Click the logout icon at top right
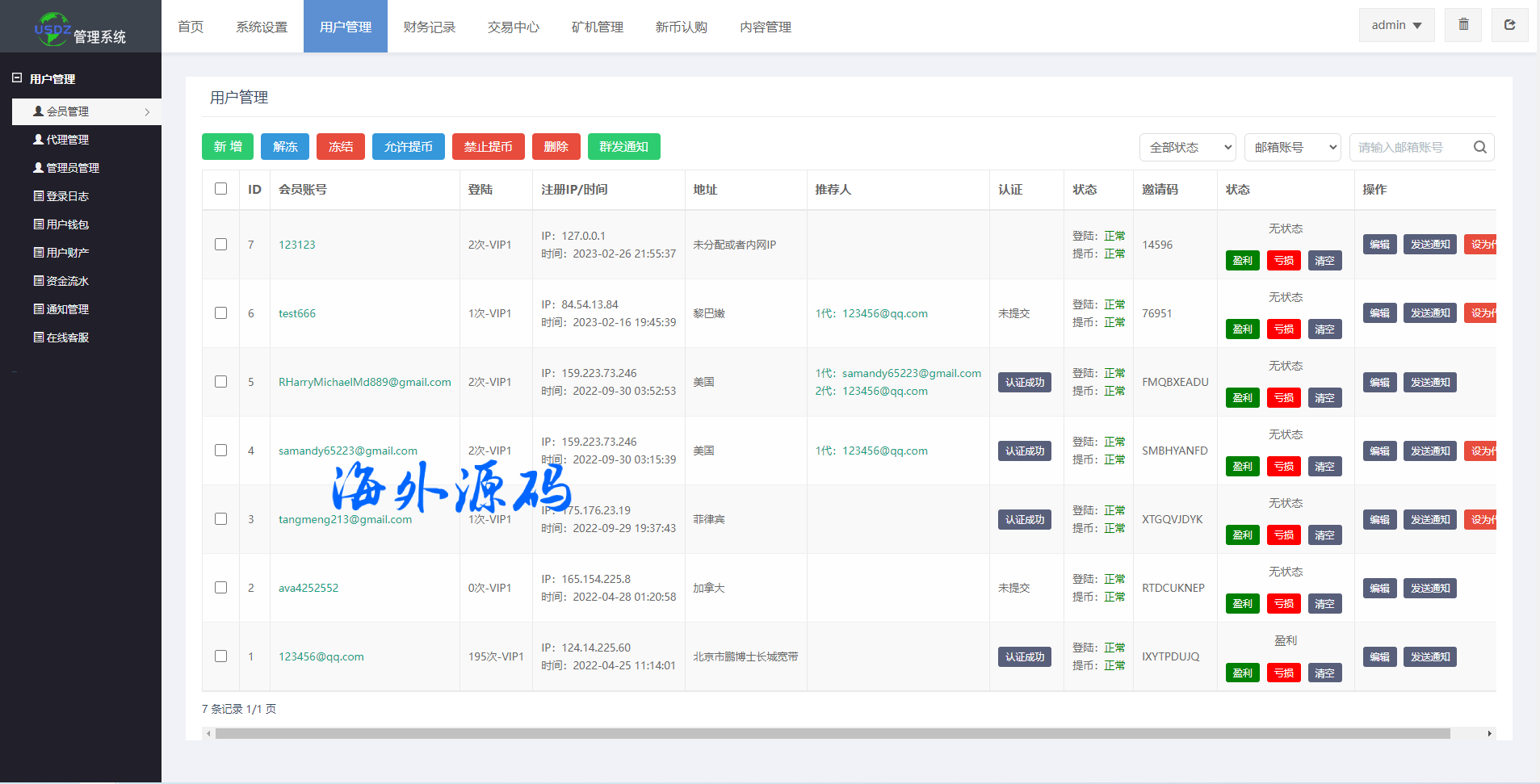Screen dimensions: 1540x784 point(1509,25)
